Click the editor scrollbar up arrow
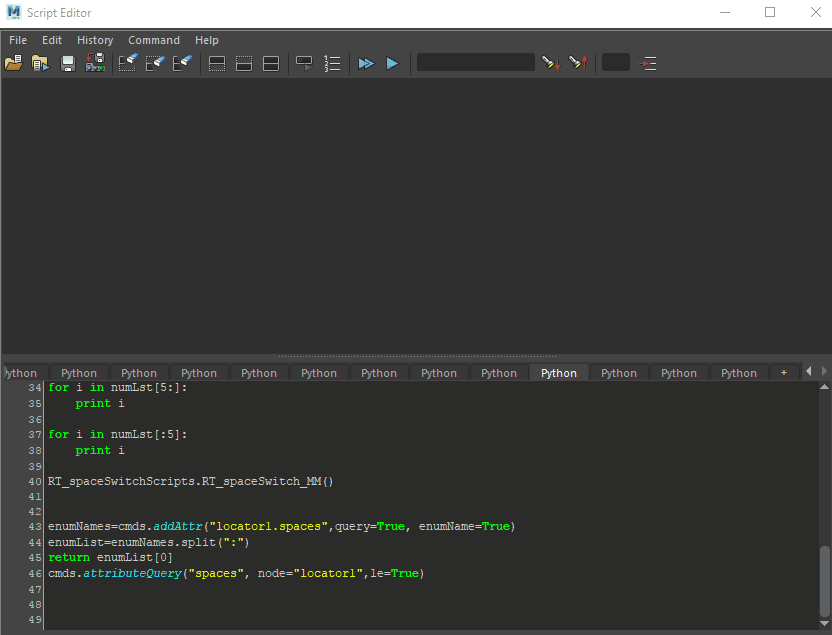This screenshot has width=832, height=635. tap(824, 387)
